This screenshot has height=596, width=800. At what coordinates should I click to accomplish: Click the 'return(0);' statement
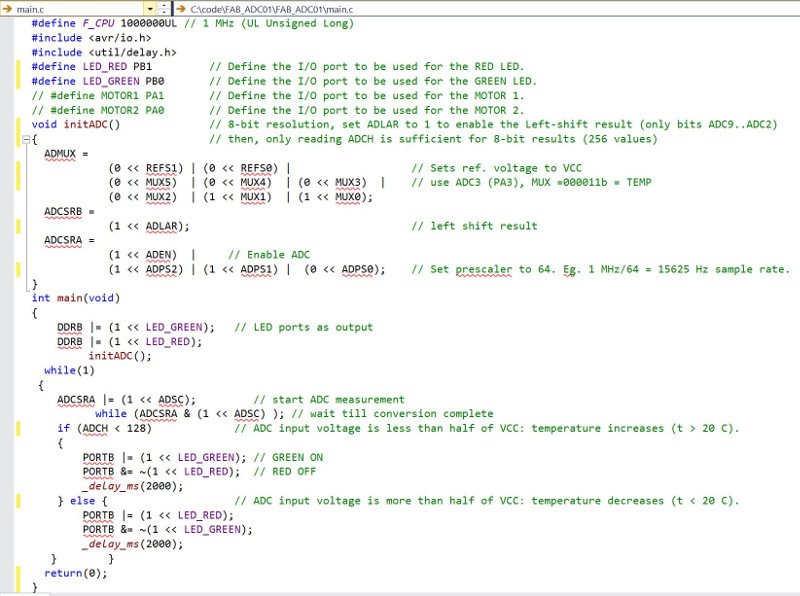76,573
